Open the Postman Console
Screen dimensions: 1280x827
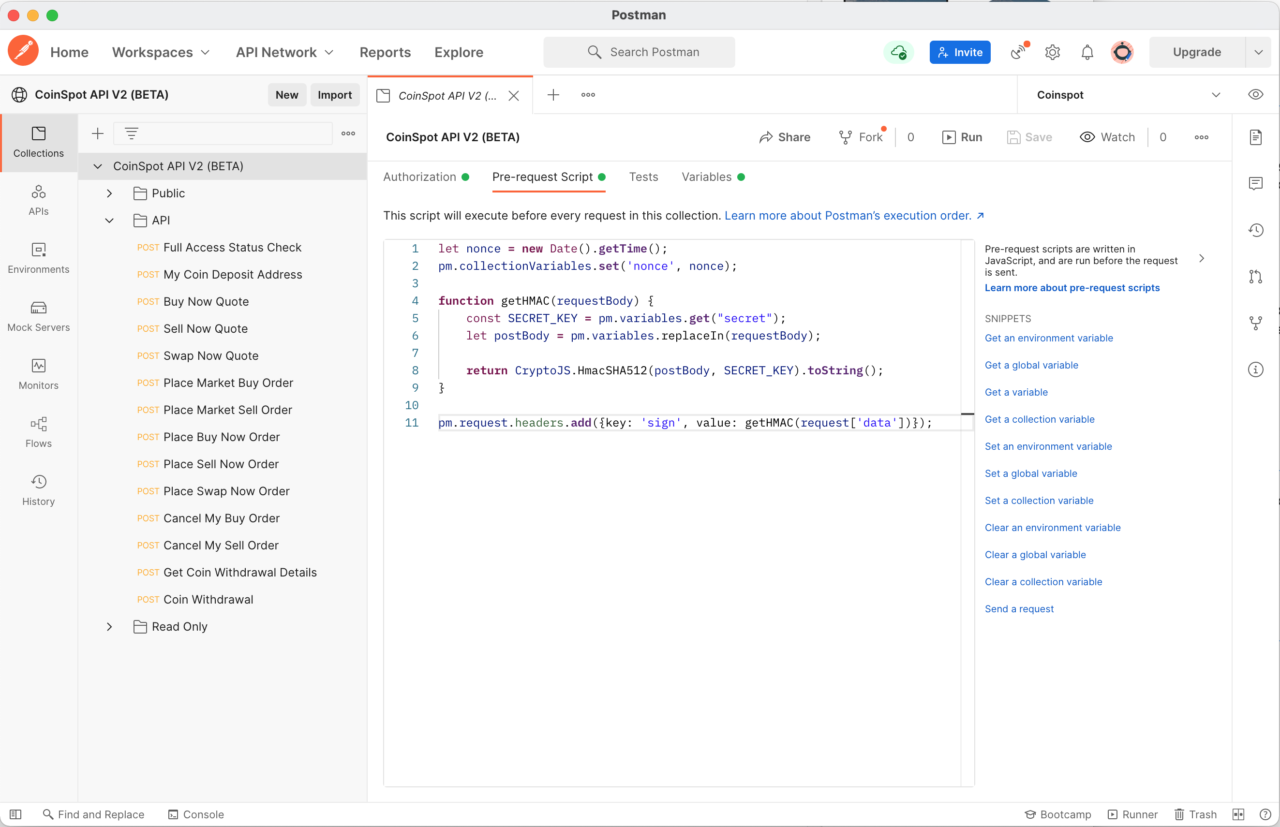coord(196,814)
